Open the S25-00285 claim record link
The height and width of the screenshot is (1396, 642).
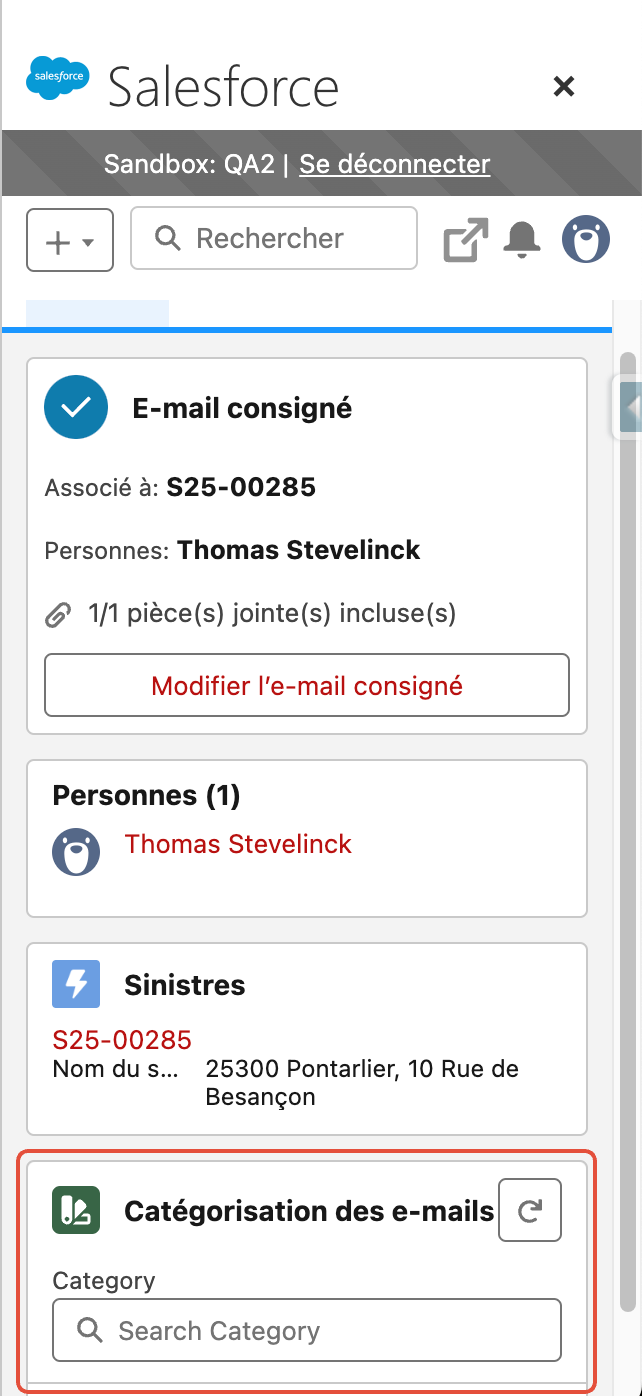[122, 1040]
